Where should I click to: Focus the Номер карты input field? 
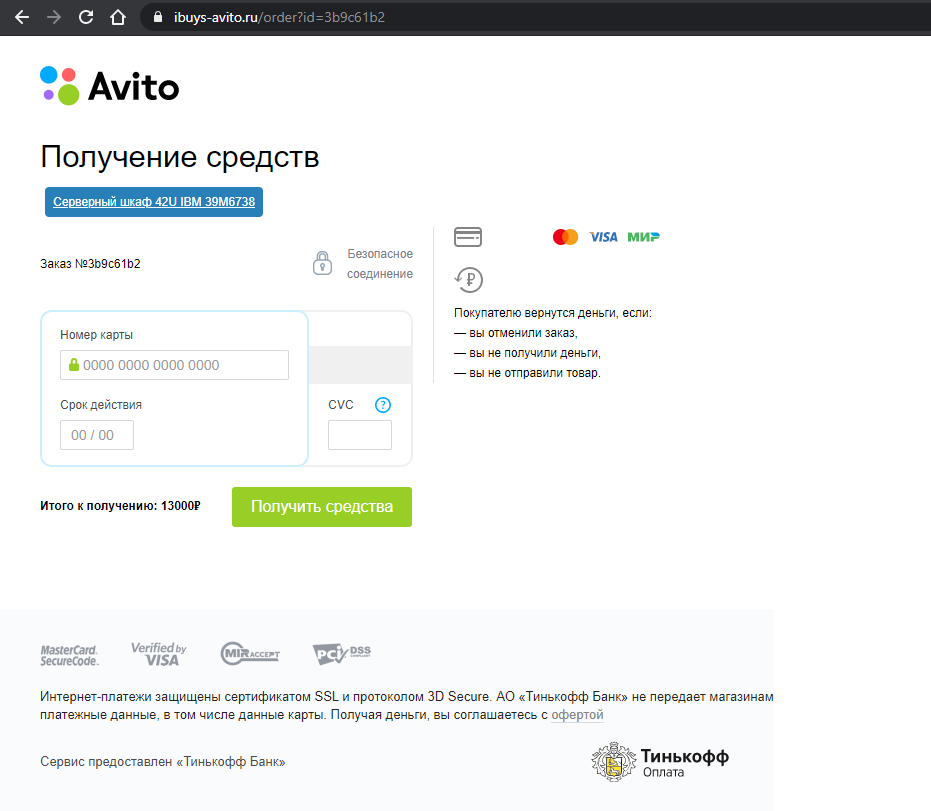coord(175,365)
